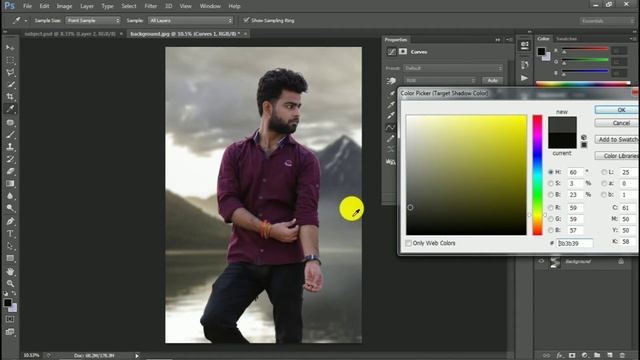
Task: Open the Color panel options menu
Action: 633,39
